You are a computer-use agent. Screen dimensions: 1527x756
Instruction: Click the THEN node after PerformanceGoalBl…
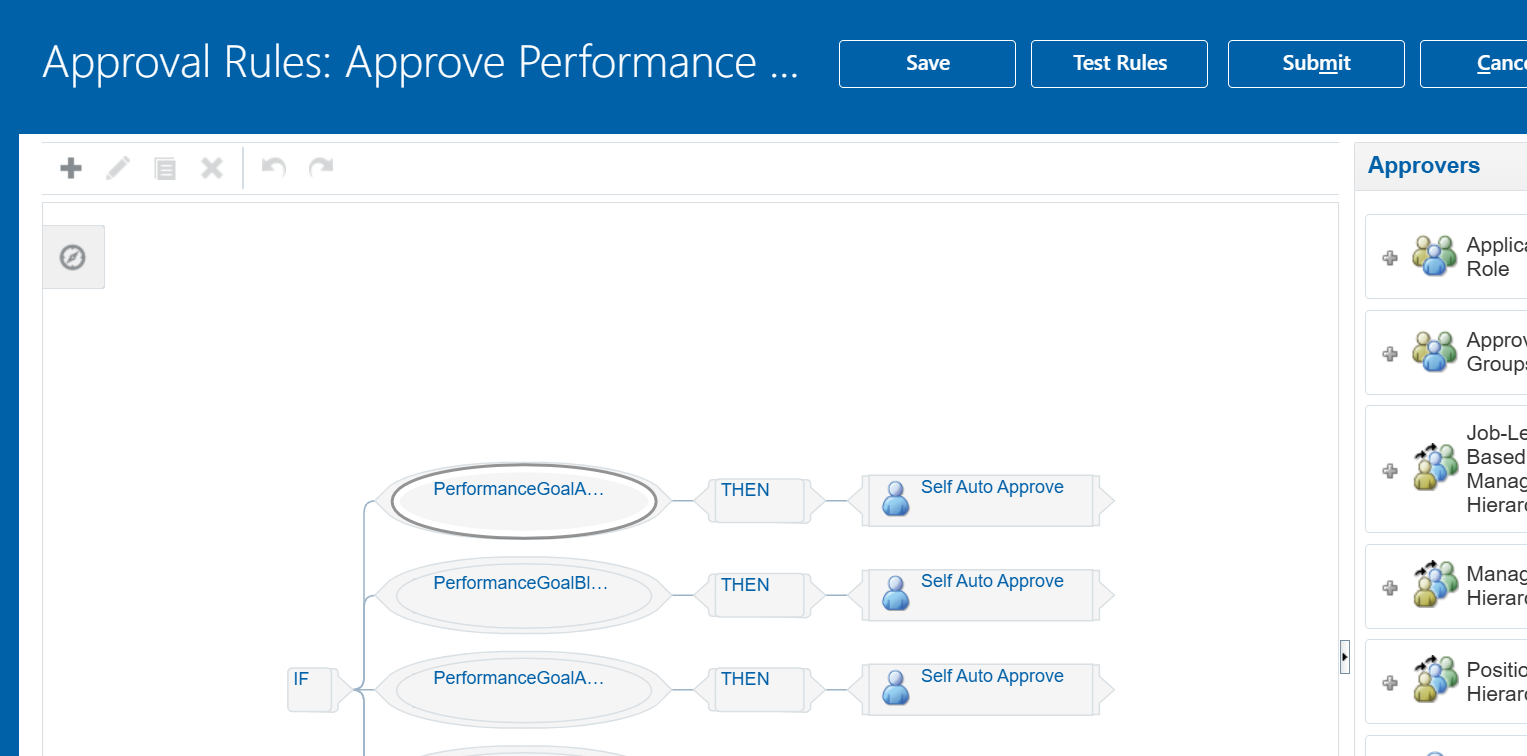click(761, 595)
